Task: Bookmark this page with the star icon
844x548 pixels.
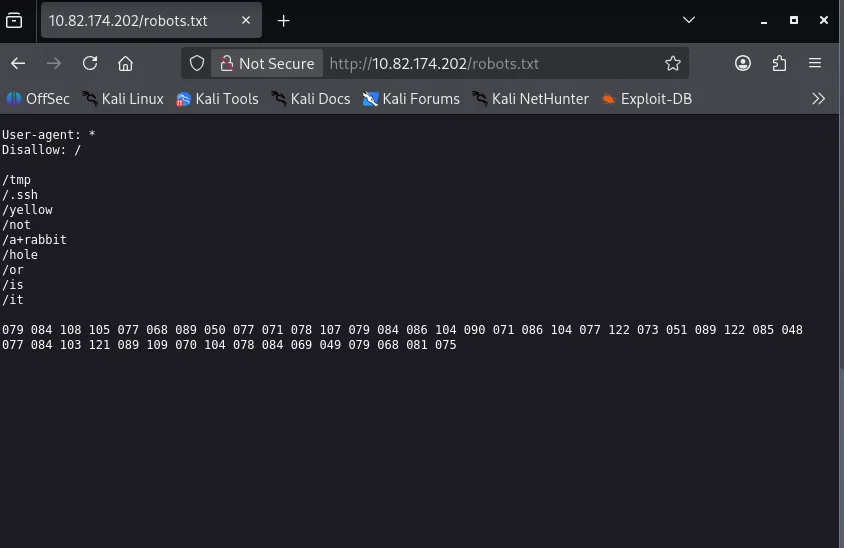Action: [673, 63]
